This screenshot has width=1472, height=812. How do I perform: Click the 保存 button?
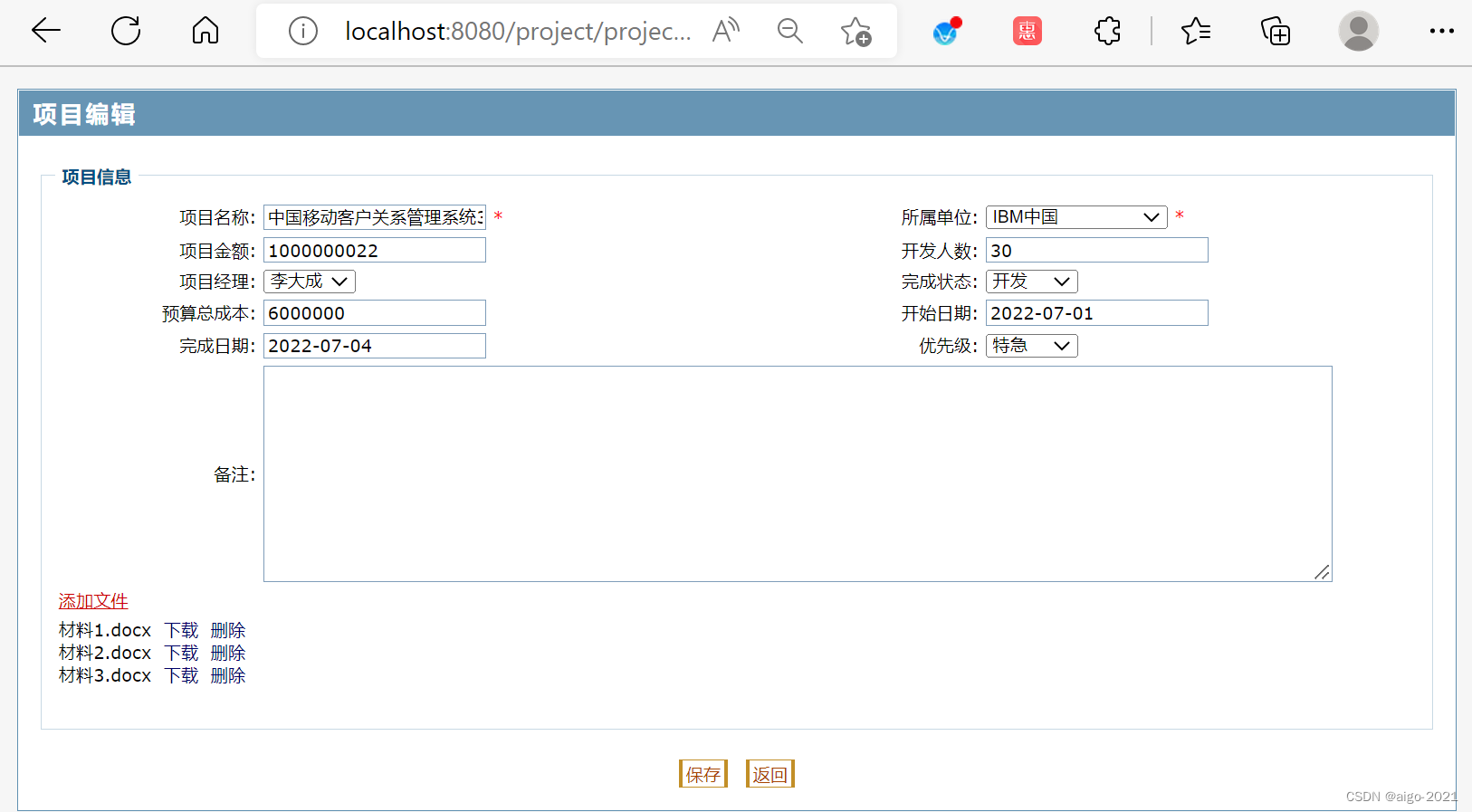(703, 774)
